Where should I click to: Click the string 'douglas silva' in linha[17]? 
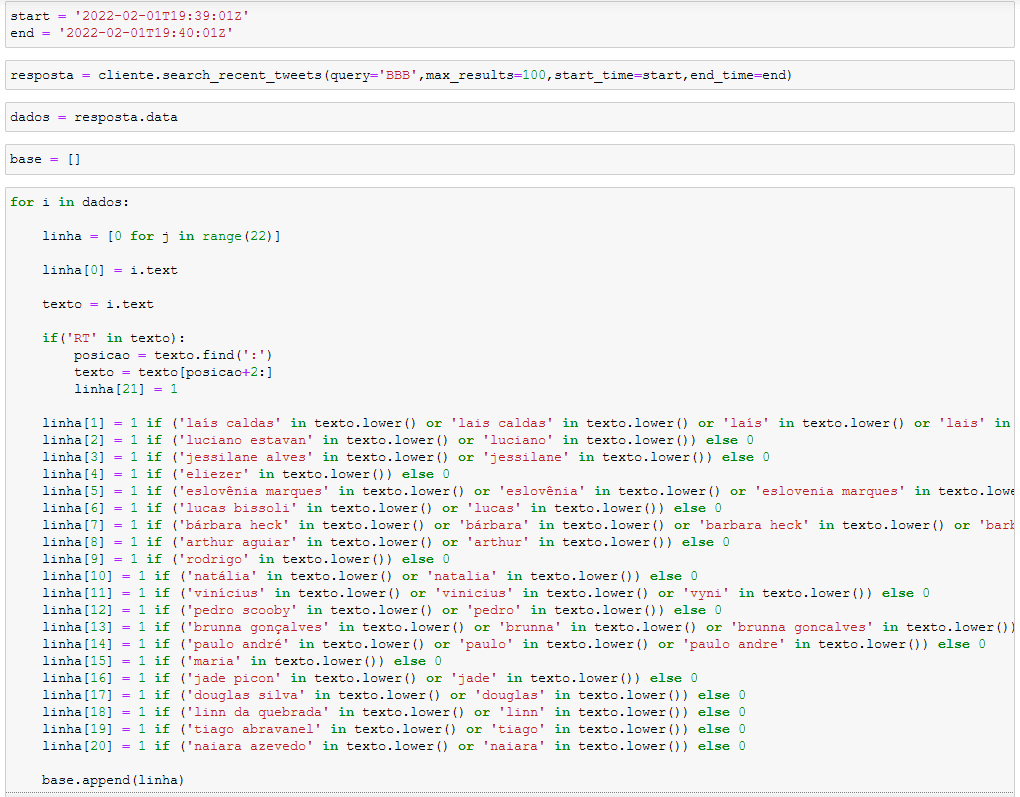[x=246, y=695]
